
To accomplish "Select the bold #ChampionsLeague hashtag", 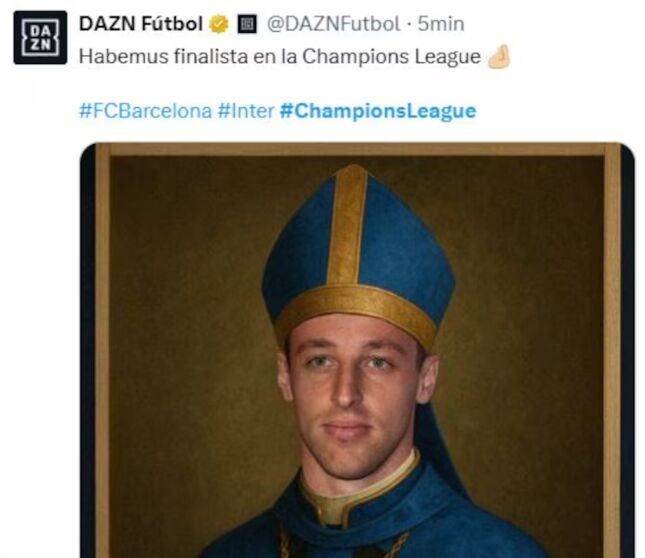I will [x=378, y=111].
